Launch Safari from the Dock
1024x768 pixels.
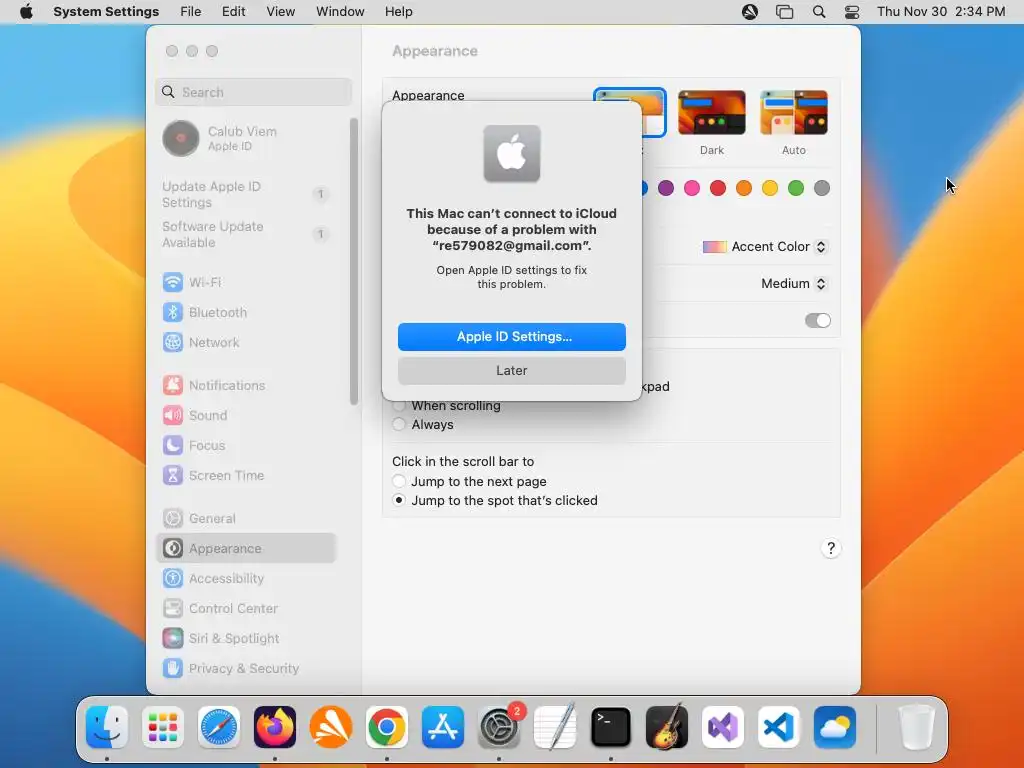(x=219, y=727)
